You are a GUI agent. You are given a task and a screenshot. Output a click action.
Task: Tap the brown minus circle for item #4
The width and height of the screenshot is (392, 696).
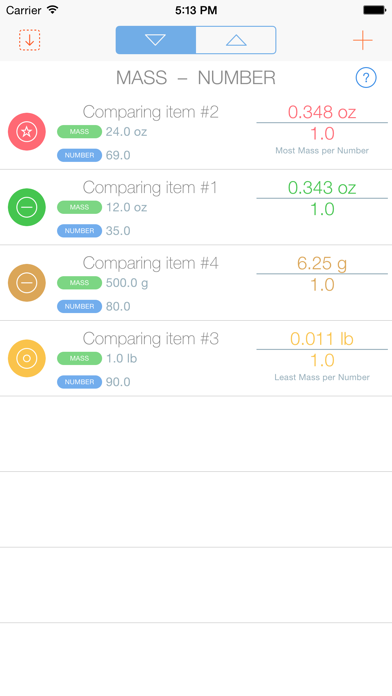(x=27, y=283)
